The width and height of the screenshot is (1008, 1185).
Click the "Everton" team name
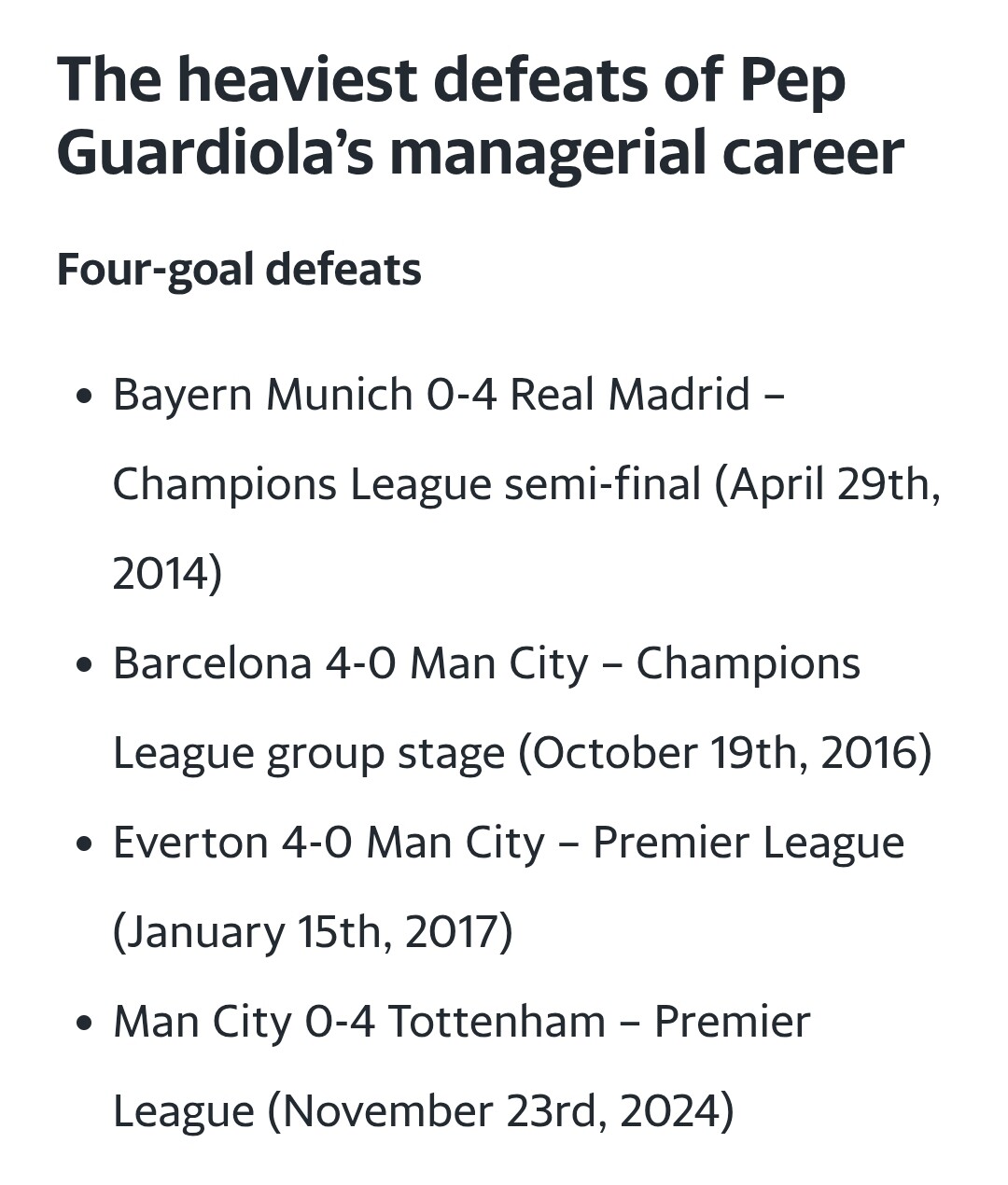pyautogui.click(x=190, y=843)
